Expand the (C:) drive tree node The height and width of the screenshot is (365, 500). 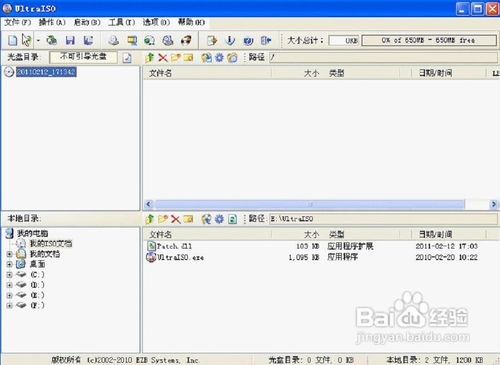coord(9,275)
